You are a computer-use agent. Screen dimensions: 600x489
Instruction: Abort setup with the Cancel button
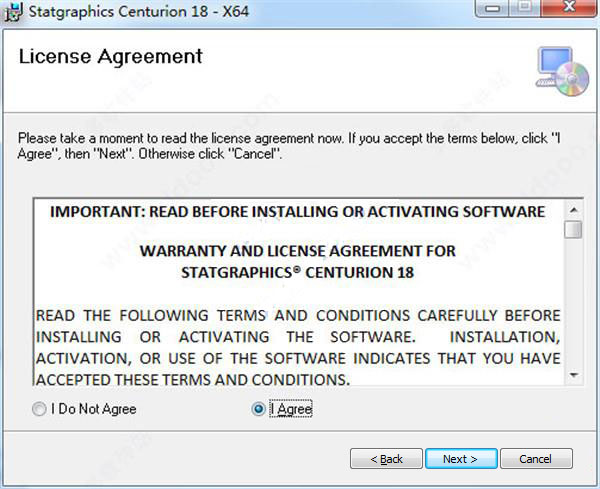point(536,459)
